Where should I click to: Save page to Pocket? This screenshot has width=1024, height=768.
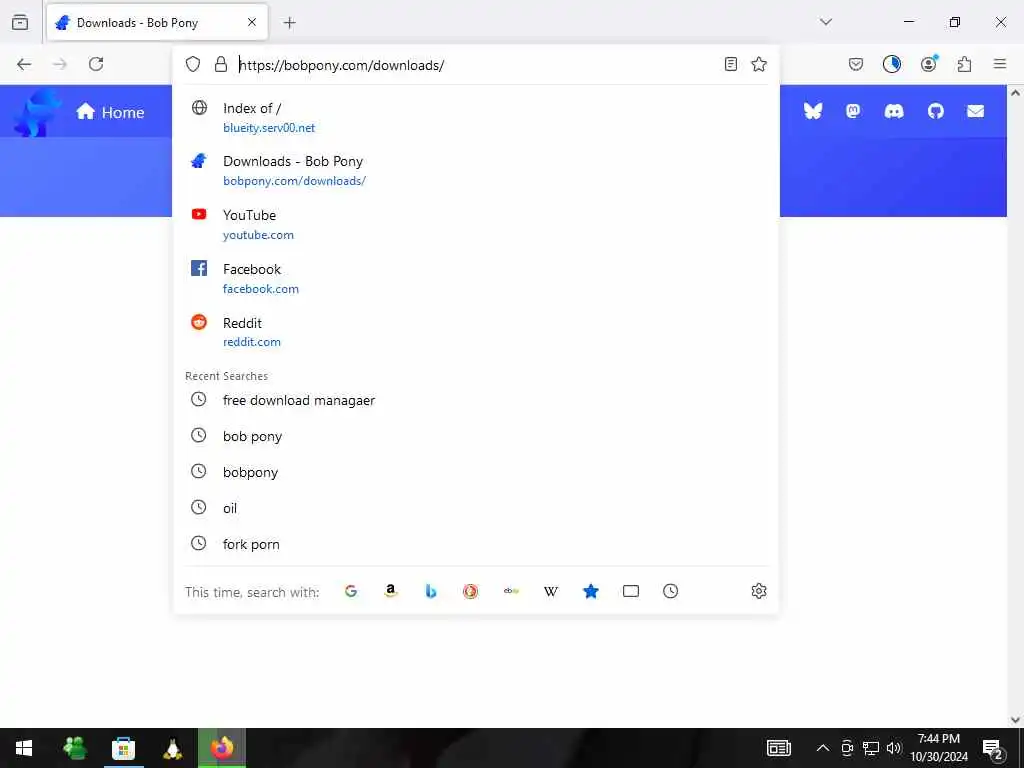[x=856, y=64]
